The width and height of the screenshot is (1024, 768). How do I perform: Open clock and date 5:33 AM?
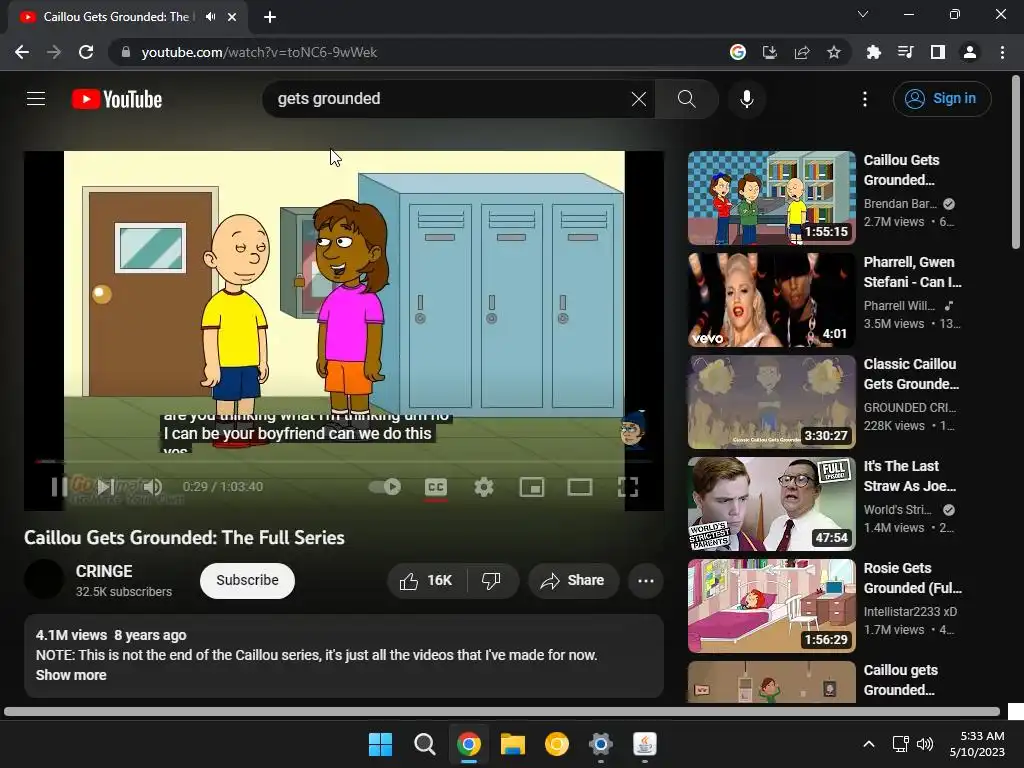977,744
